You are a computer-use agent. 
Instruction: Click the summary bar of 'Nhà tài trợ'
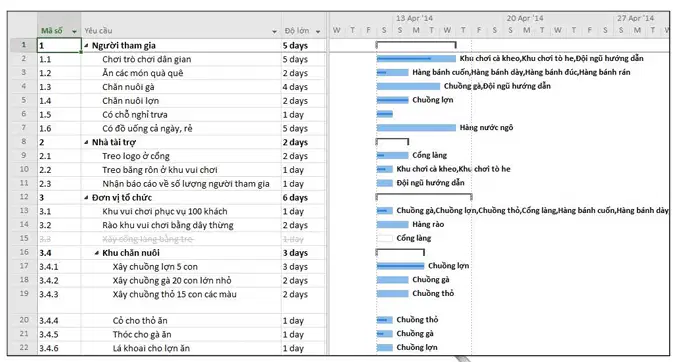click(392, 141)
